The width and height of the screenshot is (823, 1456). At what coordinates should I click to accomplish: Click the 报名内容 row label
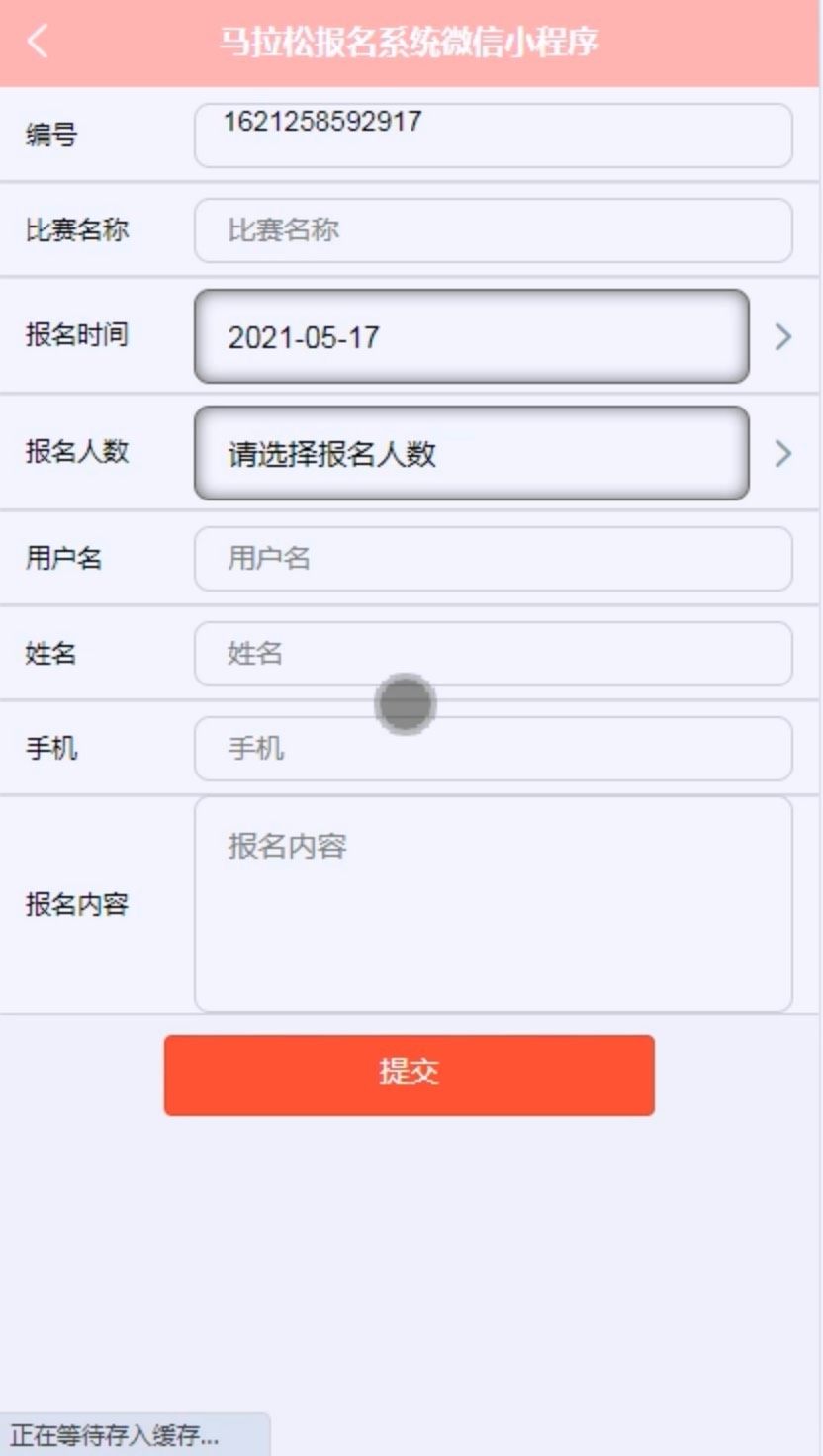pyautogui.click(x=77, y=904)
